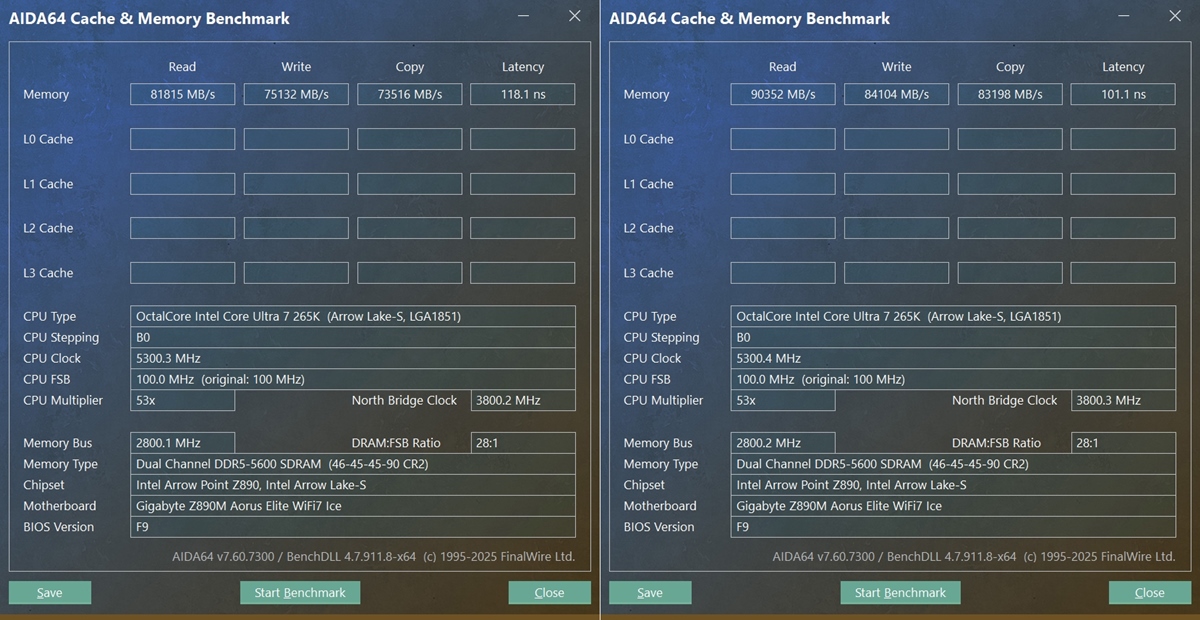Click CPU FSB value in right window
The width and height of the screenshot is (1200, 620).
pyautogui.click(x=953, y=379)
